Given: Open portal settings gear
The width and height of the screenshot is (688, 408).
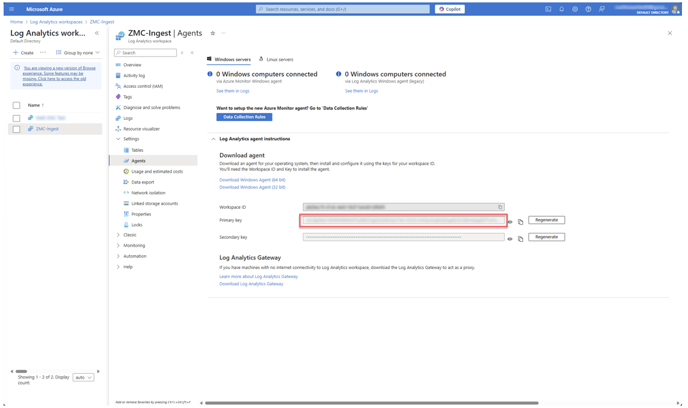Looking at the screenshot, I should 575,9.
